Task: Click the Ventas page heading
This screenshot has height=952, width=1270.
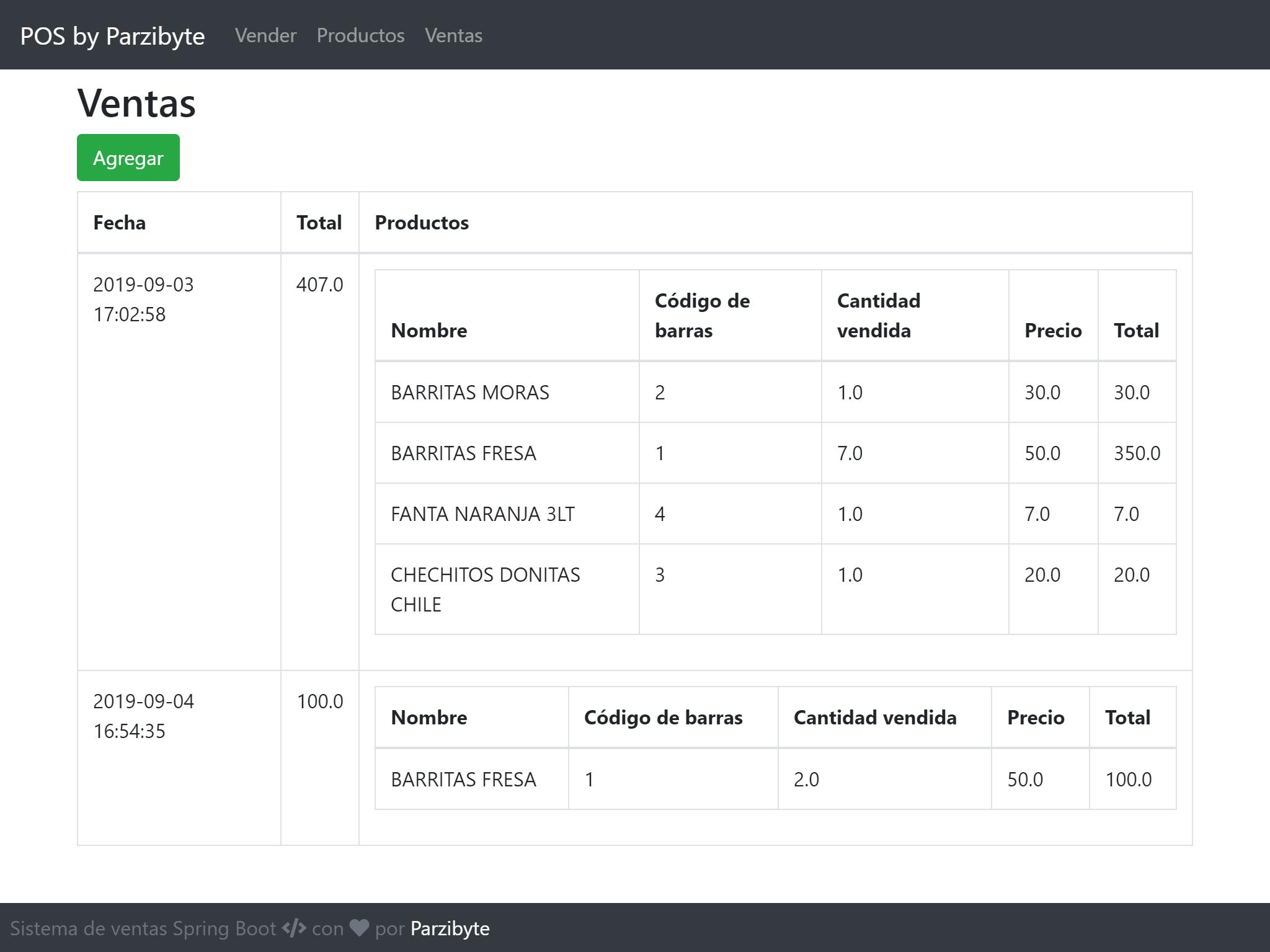Action: 136,103
